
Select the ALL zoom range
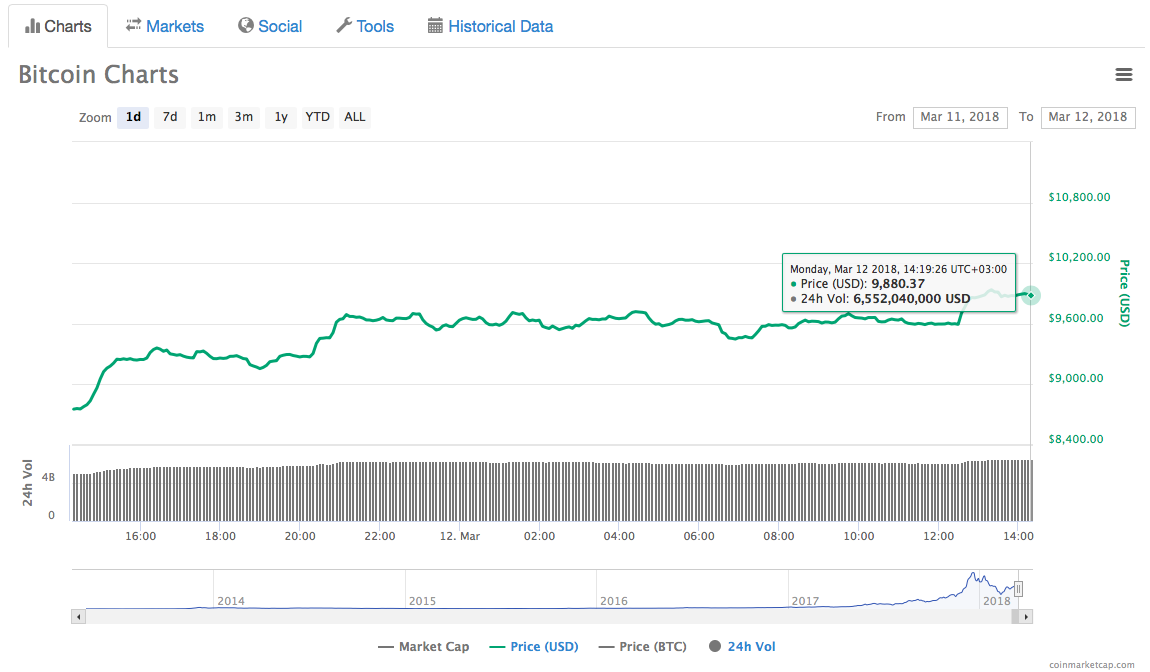point(354,117)
